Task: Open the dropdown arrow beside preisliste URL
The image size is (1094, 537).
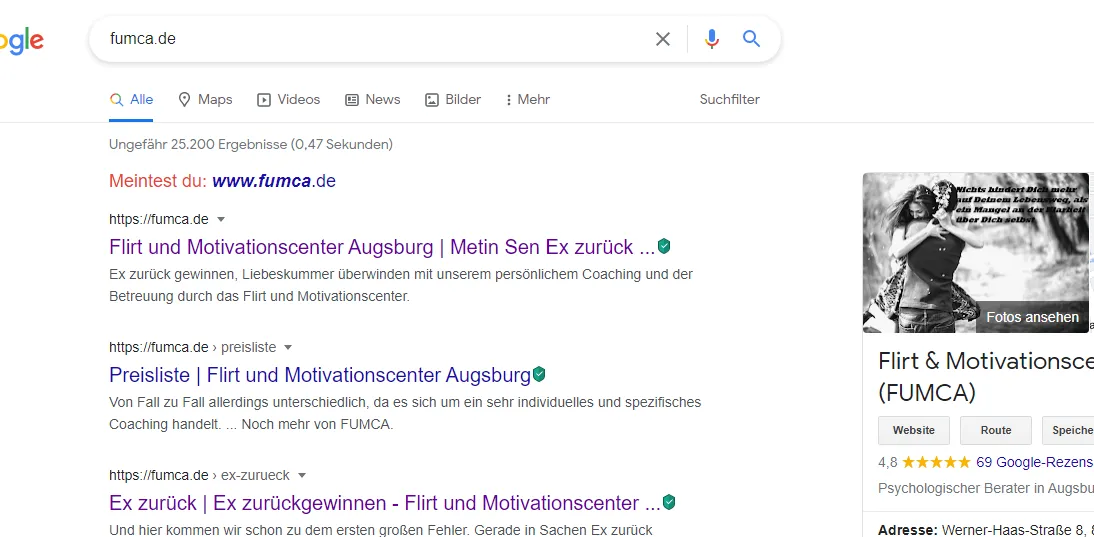Action: tap(288, 347)
